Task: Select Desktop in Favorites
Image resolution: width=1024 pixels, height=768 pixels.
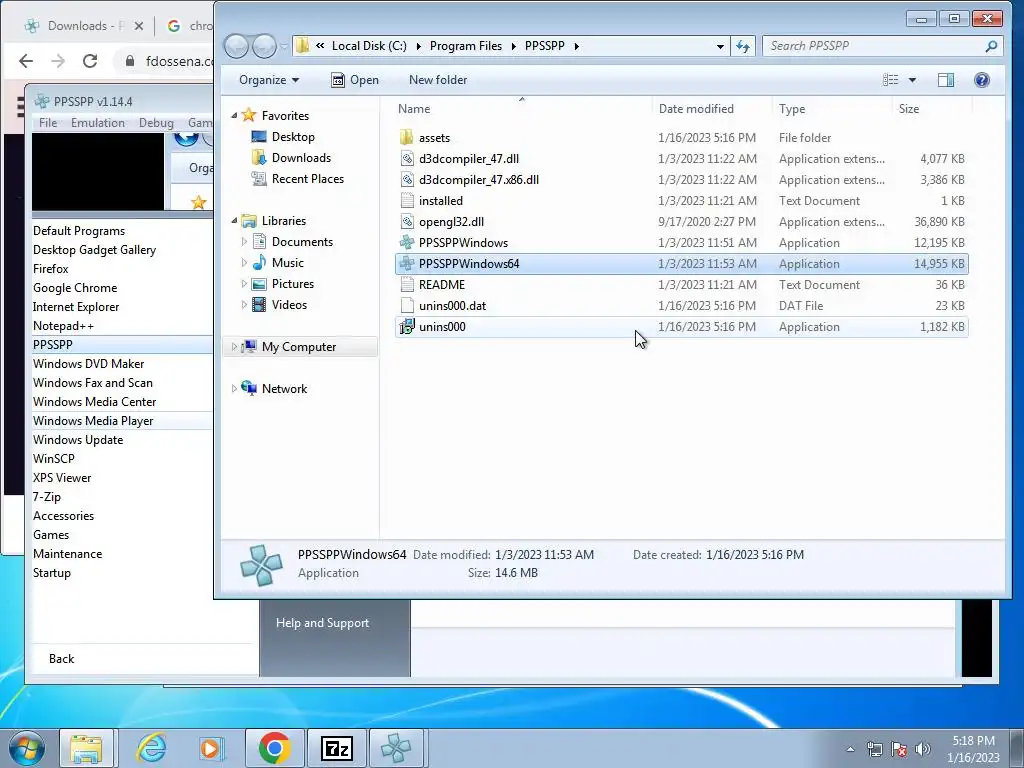Action: click(x=293, y=136)
